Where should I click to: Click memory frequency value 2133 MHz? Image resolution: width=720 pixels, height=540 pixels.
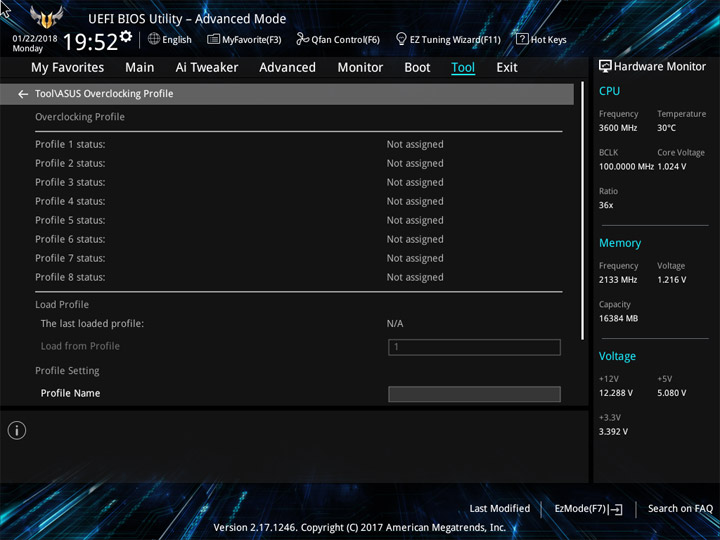[x=618, y=280]
